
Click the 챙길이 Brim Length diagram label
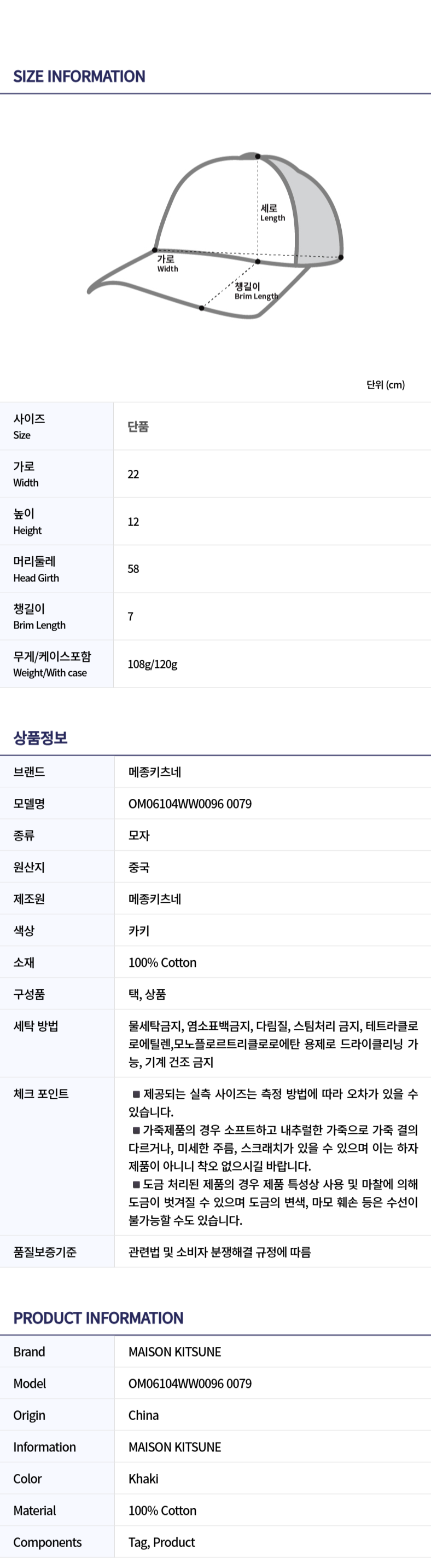[256, 291]
